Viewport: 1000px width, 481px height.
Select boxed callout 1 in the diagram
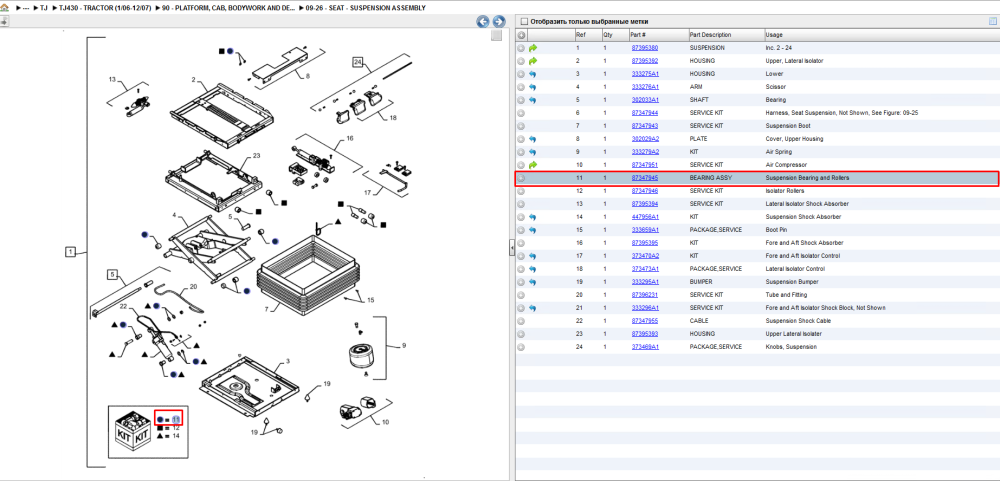[71, 252]
